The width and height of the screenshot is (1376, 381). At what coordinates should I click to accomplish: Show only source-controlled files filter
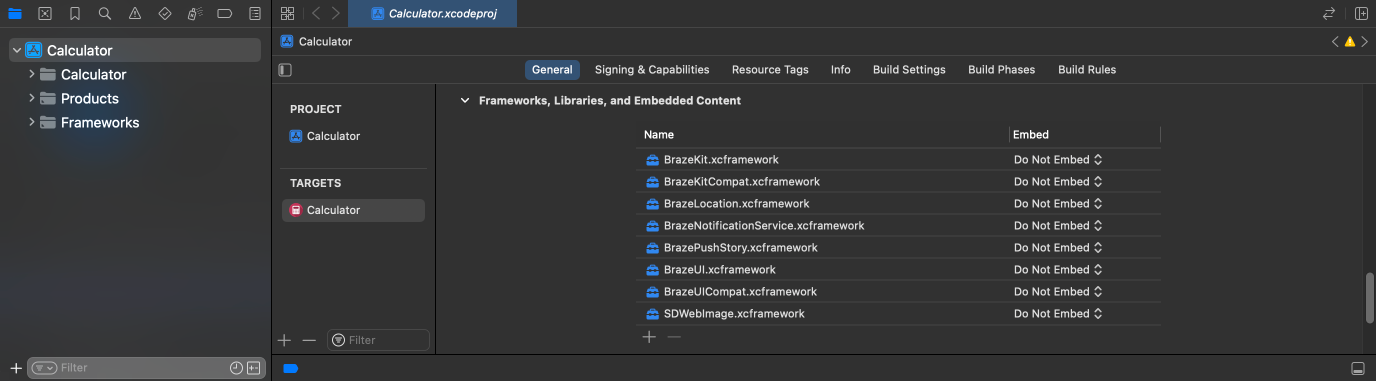[254, 368]
